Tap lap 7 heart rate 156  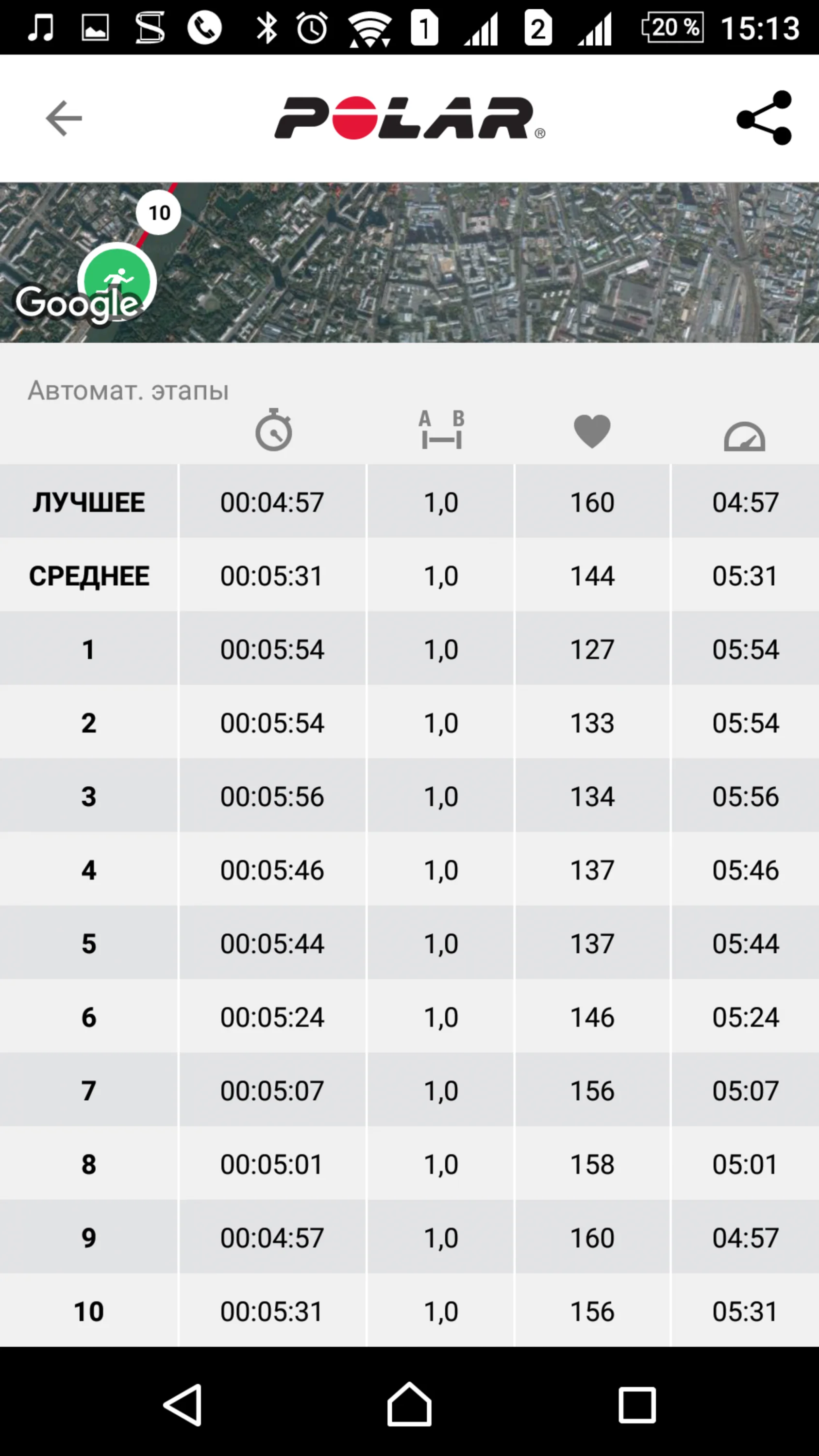click(x=592, y=1091)
